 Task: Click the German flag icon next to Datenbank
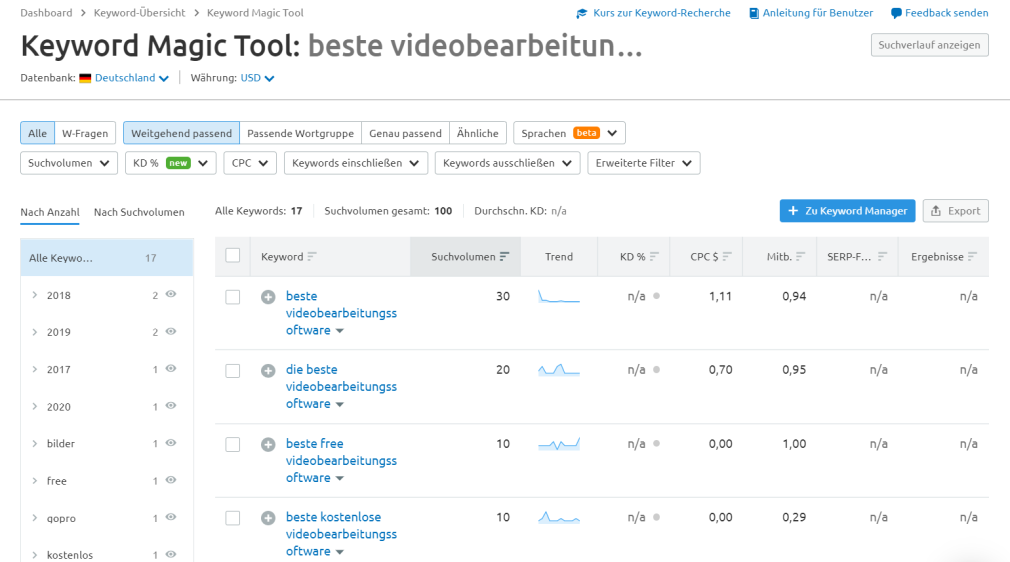point(85,78)
